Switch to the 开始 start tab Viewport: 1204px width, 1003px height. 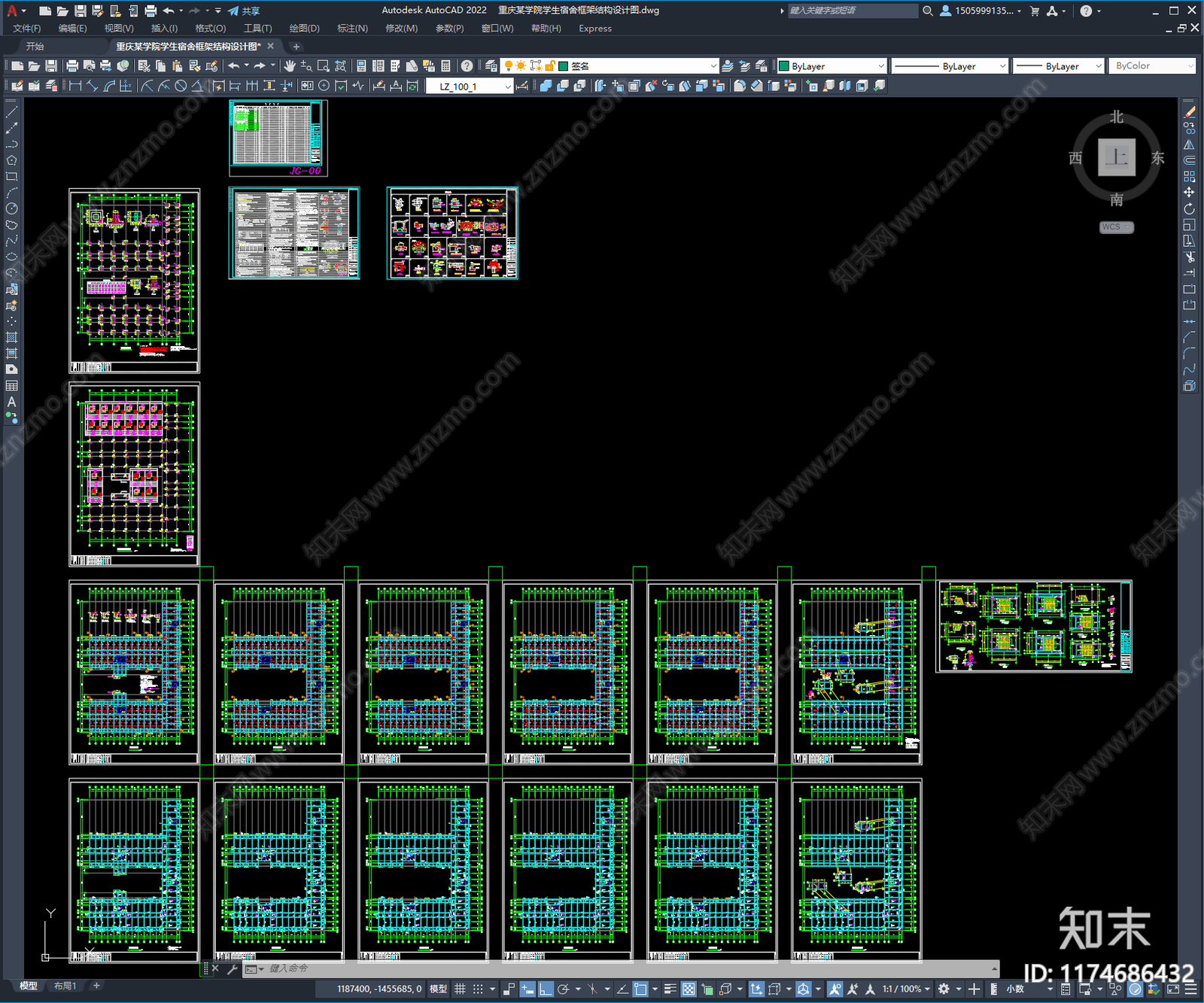[35, 47]
